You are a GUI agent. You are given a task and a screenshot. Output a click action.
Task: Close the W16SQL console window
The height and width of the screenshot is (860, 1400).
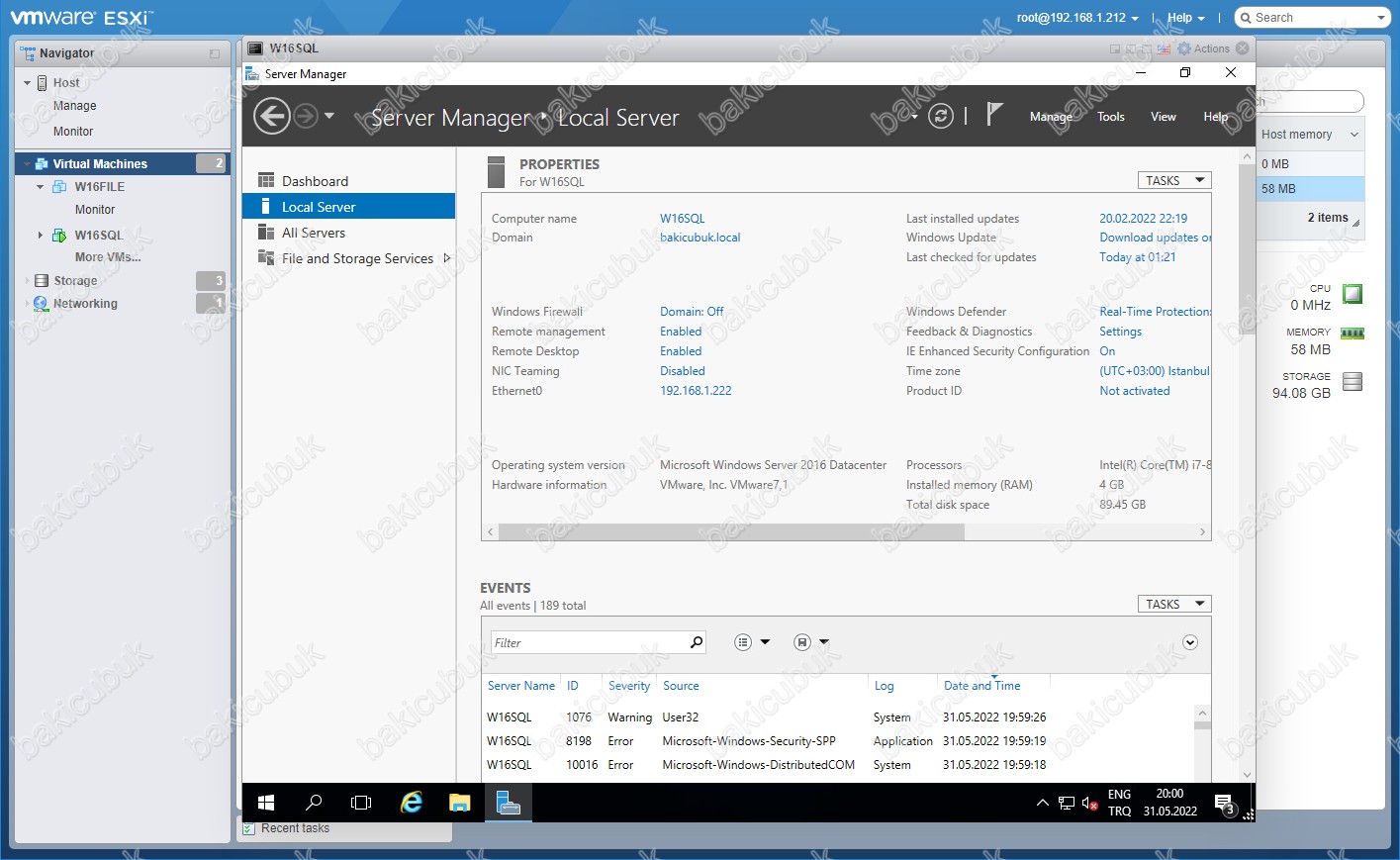(x=1243, y=48)
